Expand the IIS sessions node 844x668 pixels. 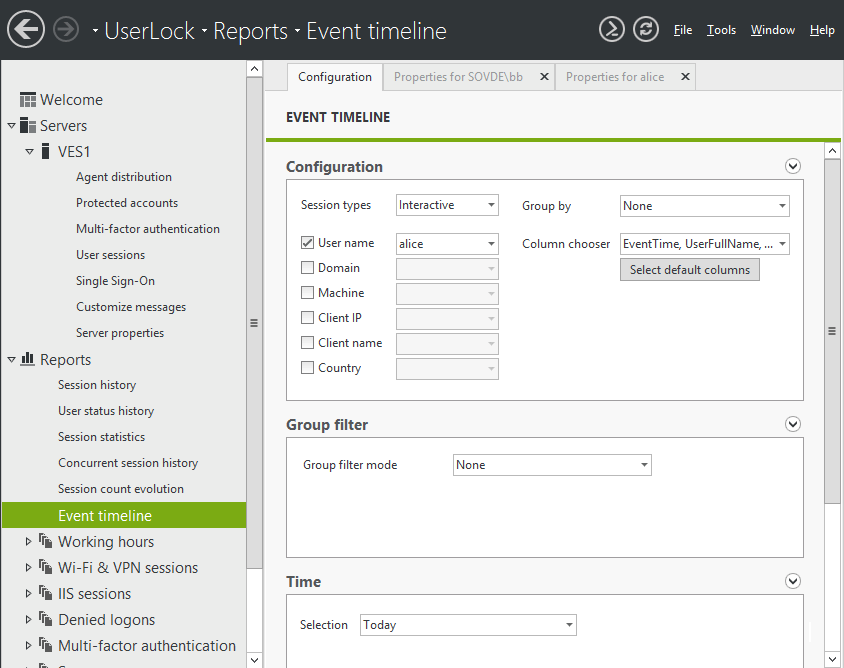click(x=29, y=594)
